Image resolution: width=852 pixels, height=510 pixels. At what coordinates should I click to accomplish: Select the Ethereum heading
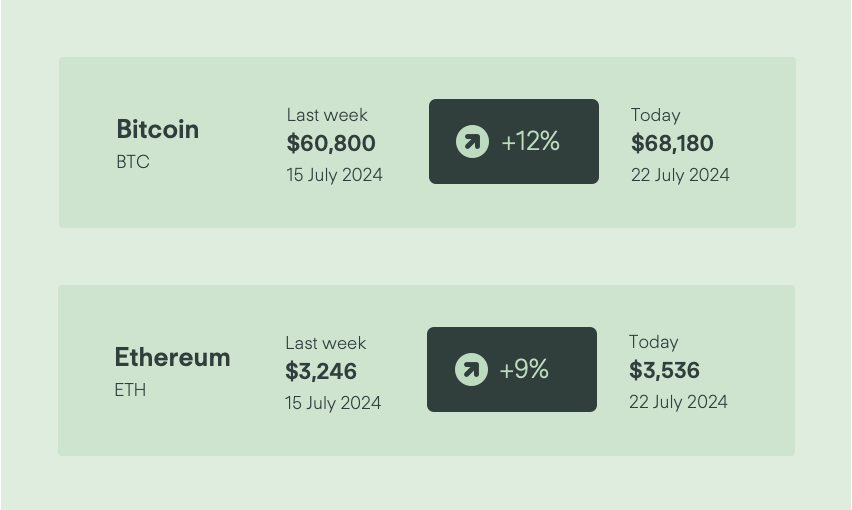pyautogui.click(x=172, y=357)
